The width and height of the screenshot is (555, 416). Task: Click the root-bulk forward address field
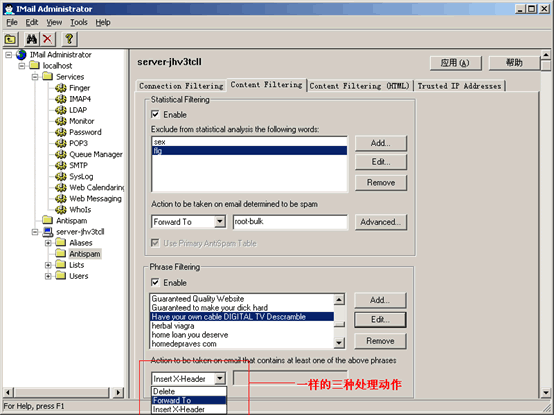[290, 222]
